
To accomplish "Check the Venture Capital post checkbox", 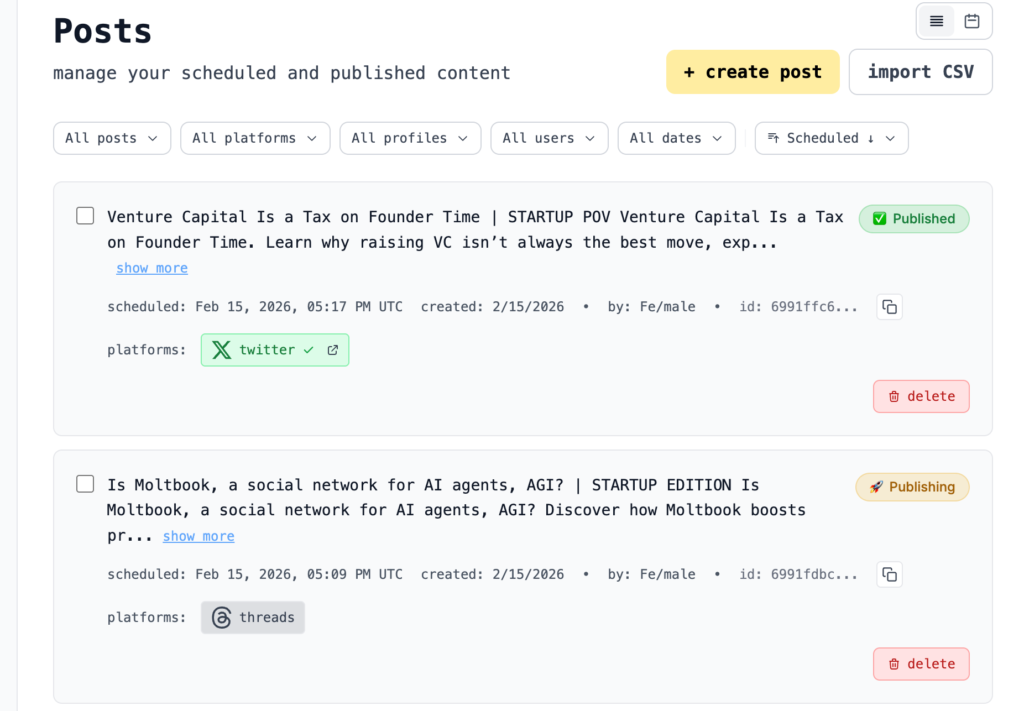I will click(x=85, y=215).
